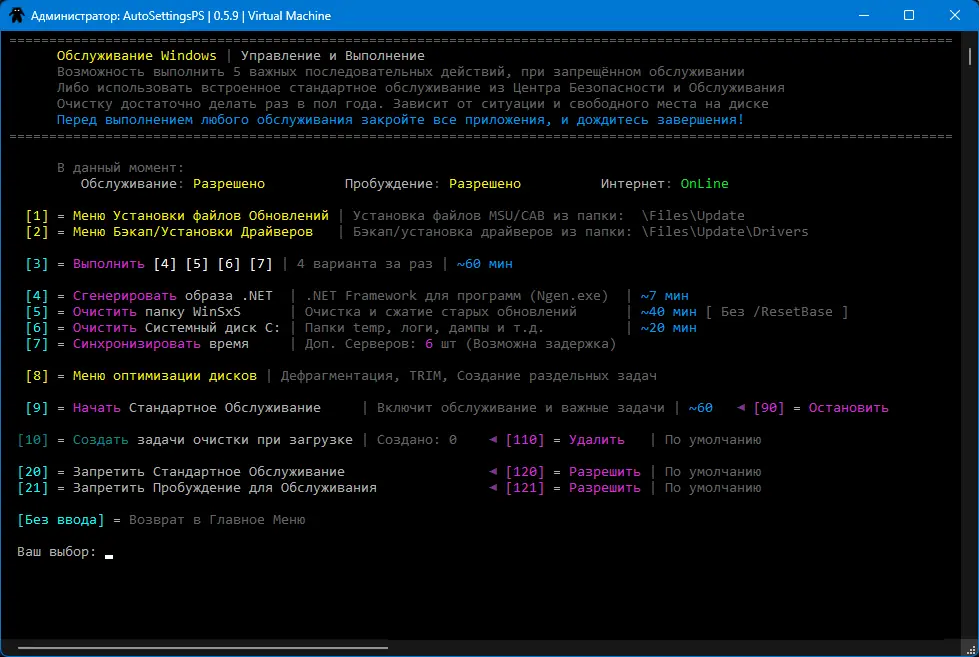Viewport: 979px width, 657px height.
Task: Minimize the AutoSettingsPS window
Action: tap(863, 16)
